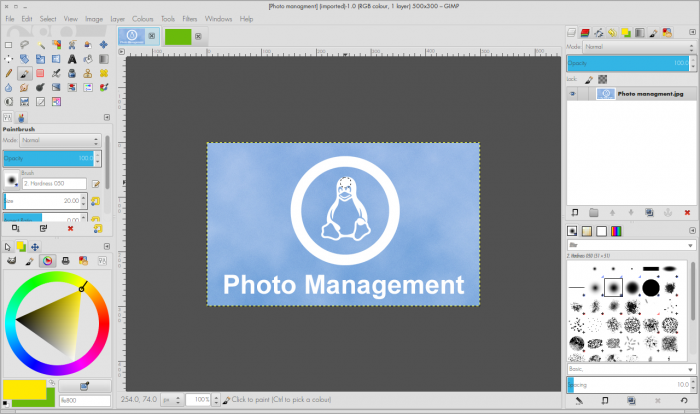This screenshot has width=700, height=414.
Task: Switch colour selector to CMYK printer mode
Action: click(x=66, y=261)
